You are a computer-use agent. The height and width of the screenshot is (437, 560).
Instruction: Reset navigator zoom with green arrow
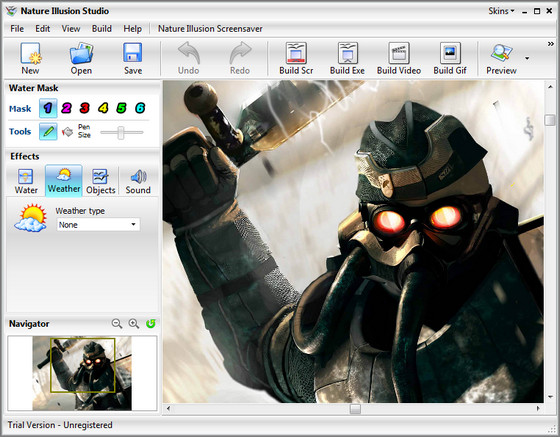151,324
